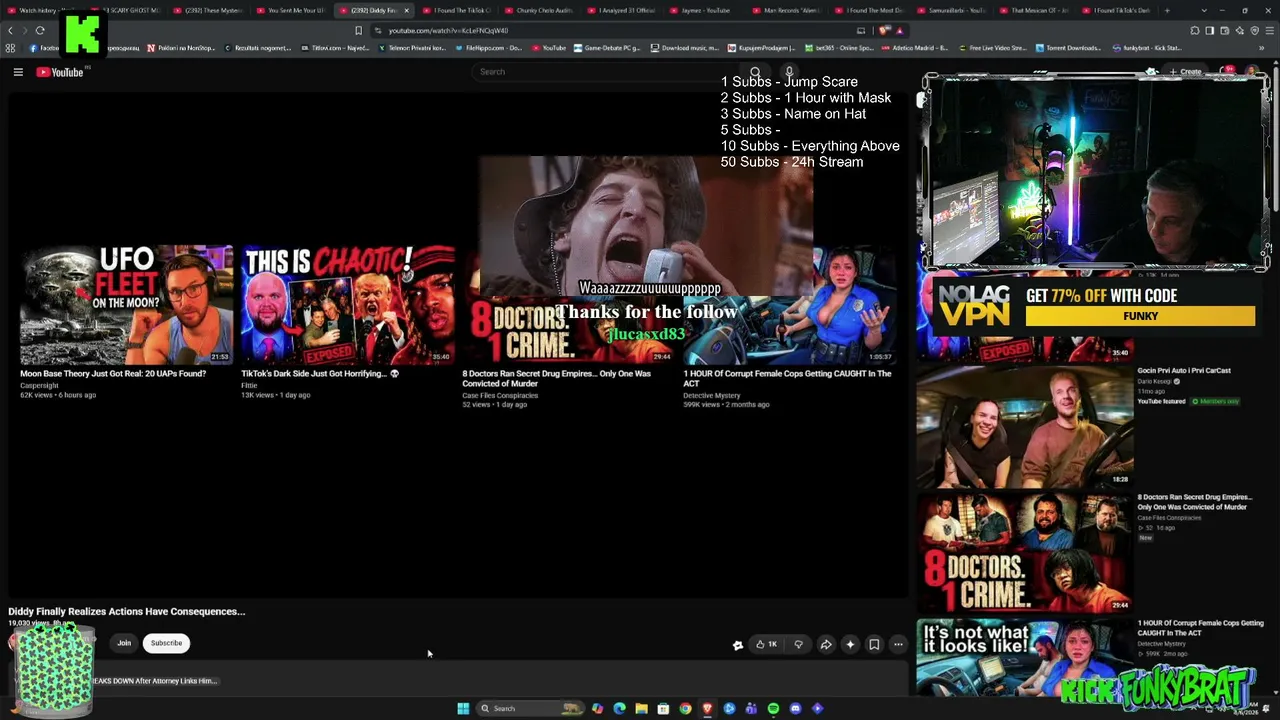
Task: Open 'TikTok's Dark Side Just Got Horrifying' title
Action: pos(320,374)
